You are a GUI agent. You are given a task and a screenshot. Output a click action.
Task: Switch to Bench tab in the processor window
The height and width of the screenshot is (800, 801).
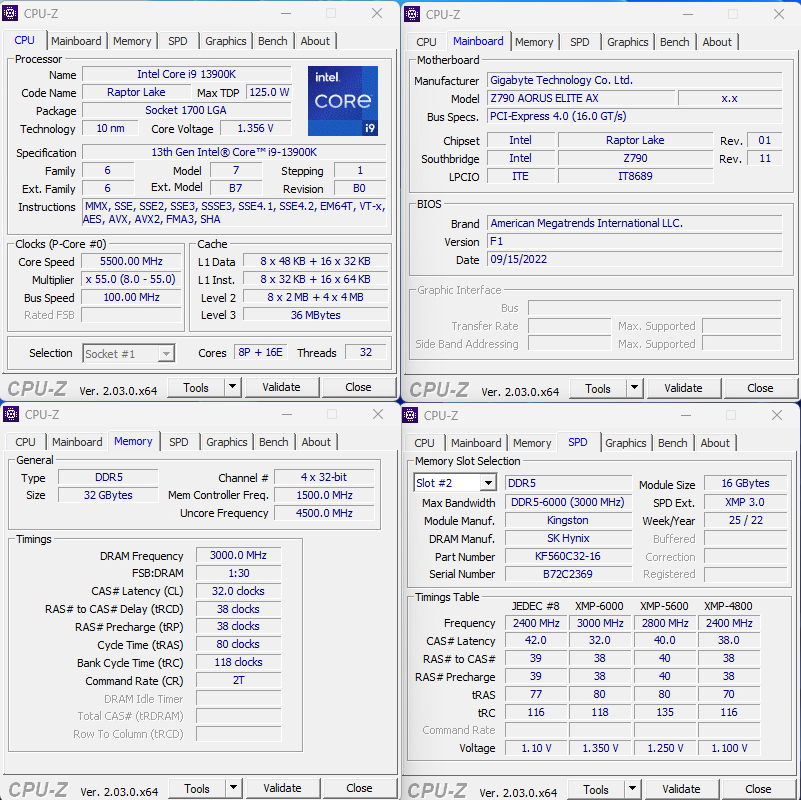[x=273, y=41]
